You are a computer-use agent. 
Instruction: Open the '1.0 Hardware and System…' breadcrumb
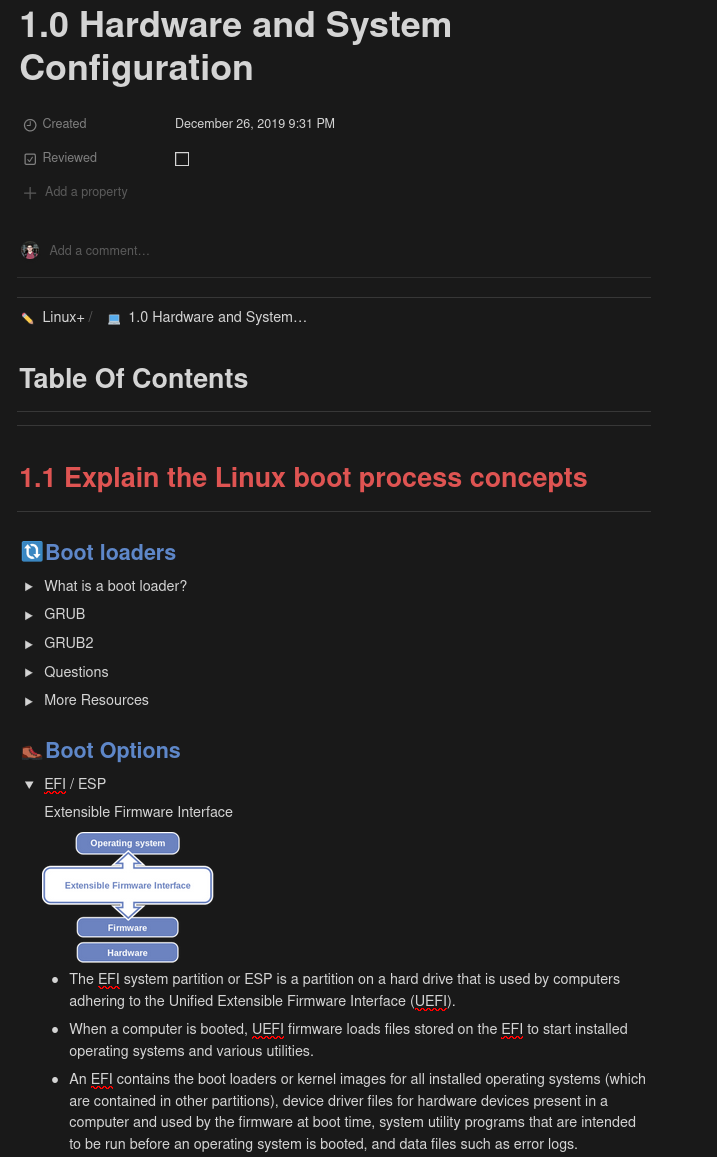(x=217, y=317)
